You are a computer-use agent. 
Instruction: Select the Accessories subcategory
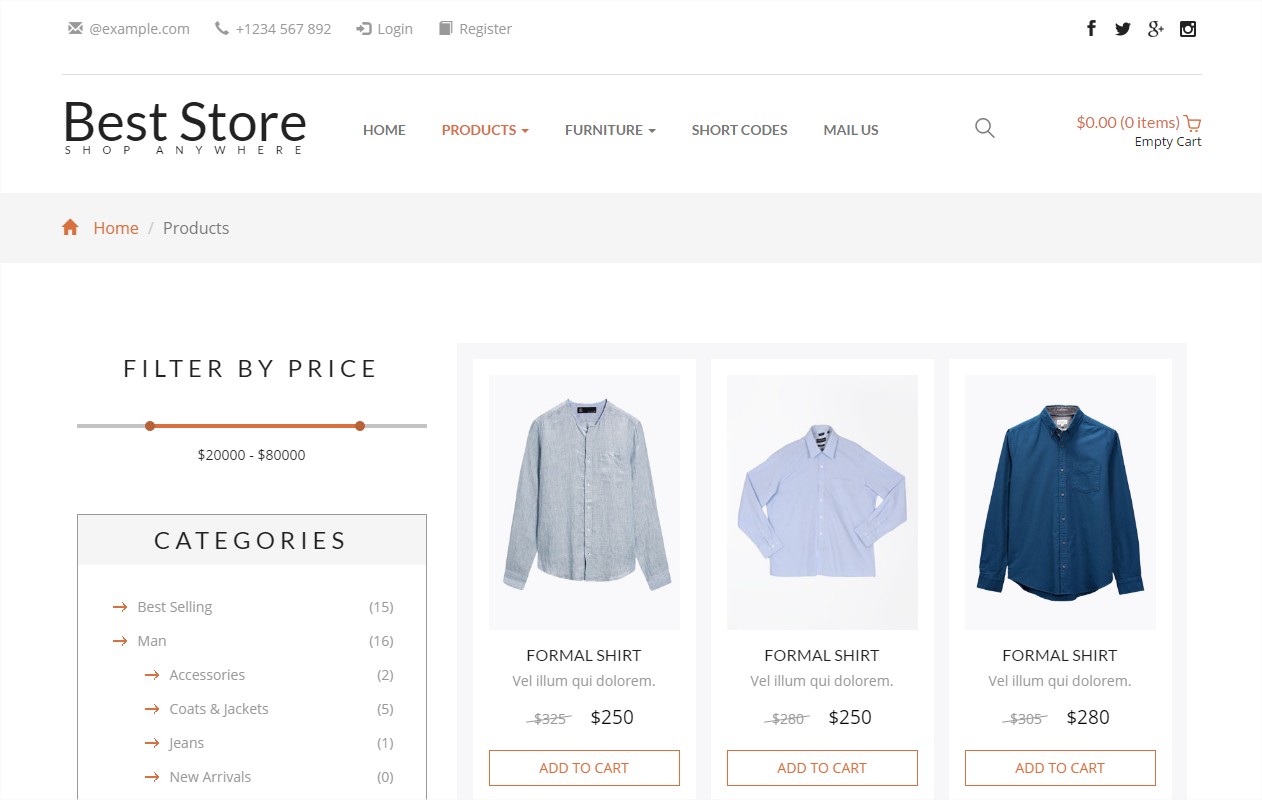[207, 675]
